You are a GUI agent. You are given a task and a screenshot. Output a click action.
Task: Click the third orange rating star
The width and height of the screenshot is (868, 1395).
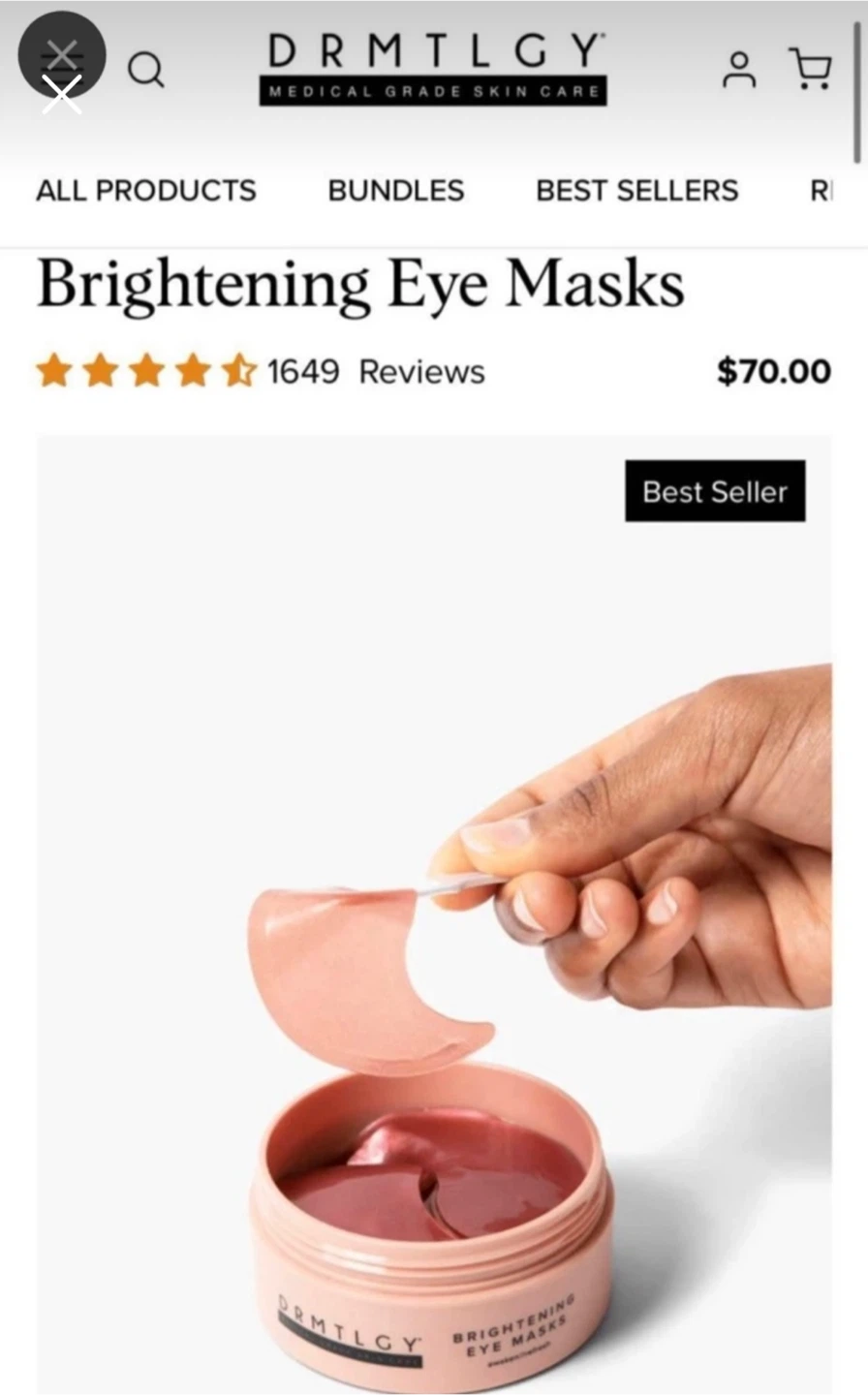tap(146, 371)
